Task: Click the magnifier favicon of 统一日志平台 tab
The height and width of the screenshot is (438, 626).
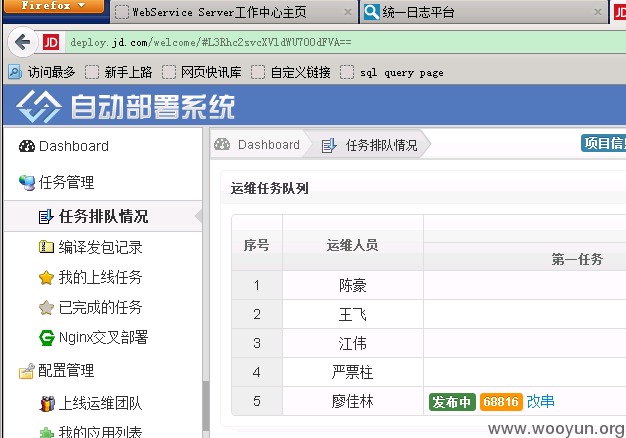Action: (371, 12)
